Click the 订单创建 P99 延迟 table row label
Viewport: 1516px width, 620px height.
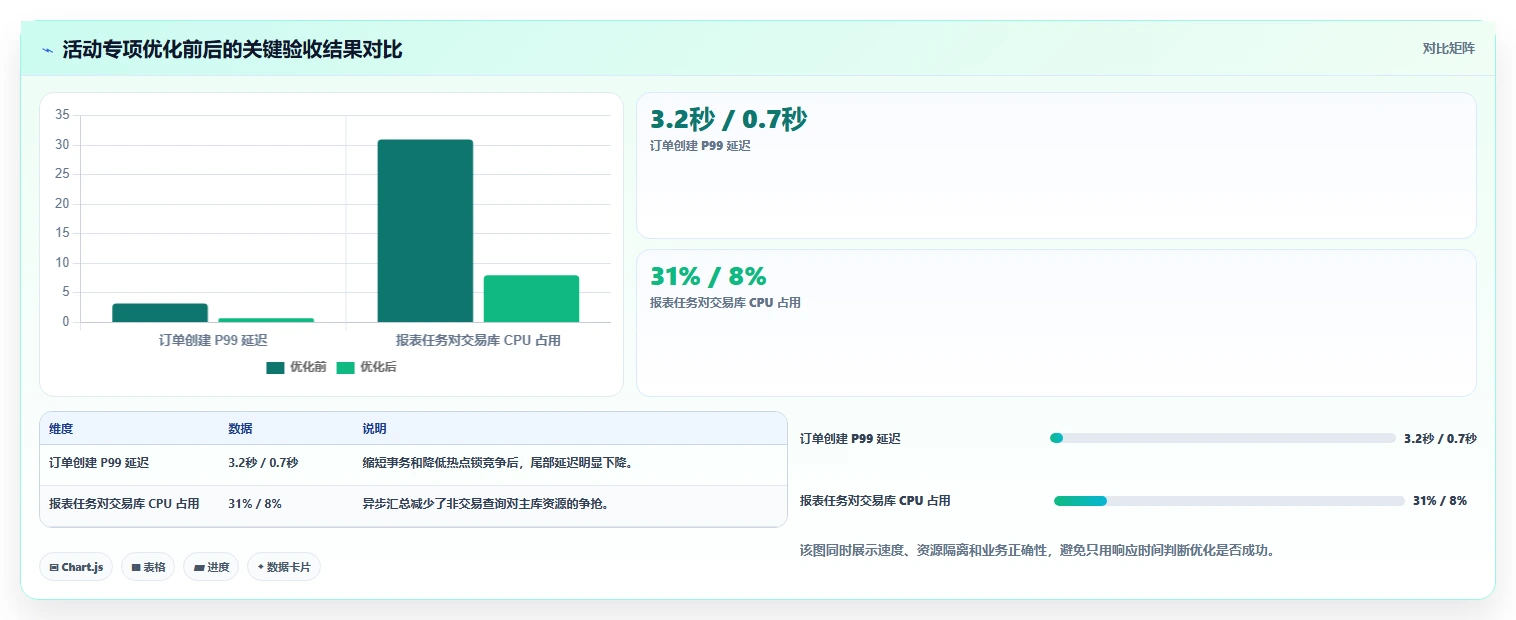click(99, 463)
